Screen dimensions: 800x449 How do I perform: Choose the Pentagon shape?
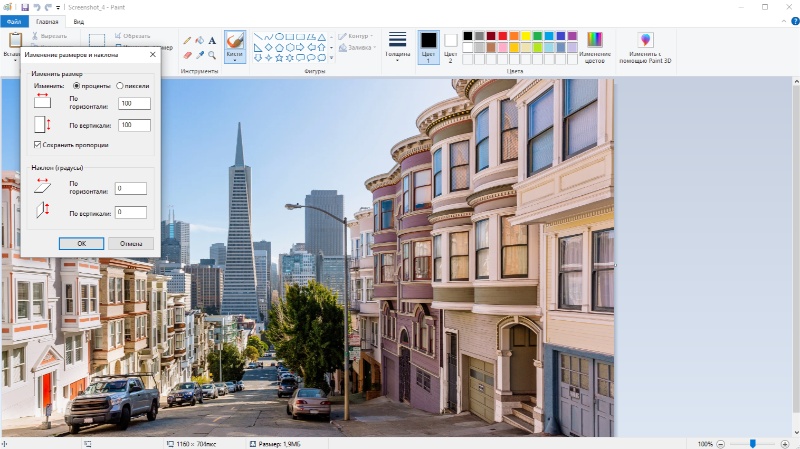(280, 47)
